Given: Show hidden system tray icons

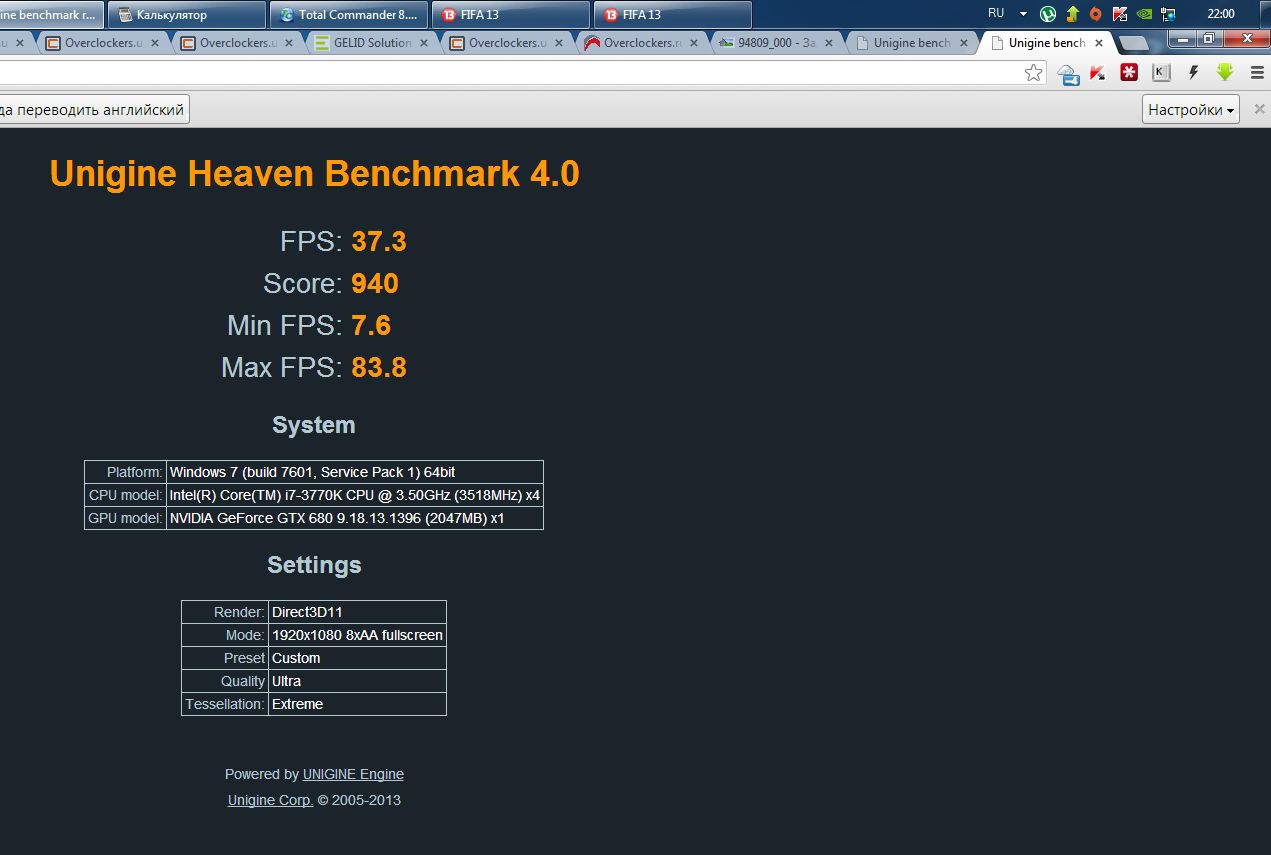Looking at the screenshot, I should pyautogui.click(x=1023, y=14).
